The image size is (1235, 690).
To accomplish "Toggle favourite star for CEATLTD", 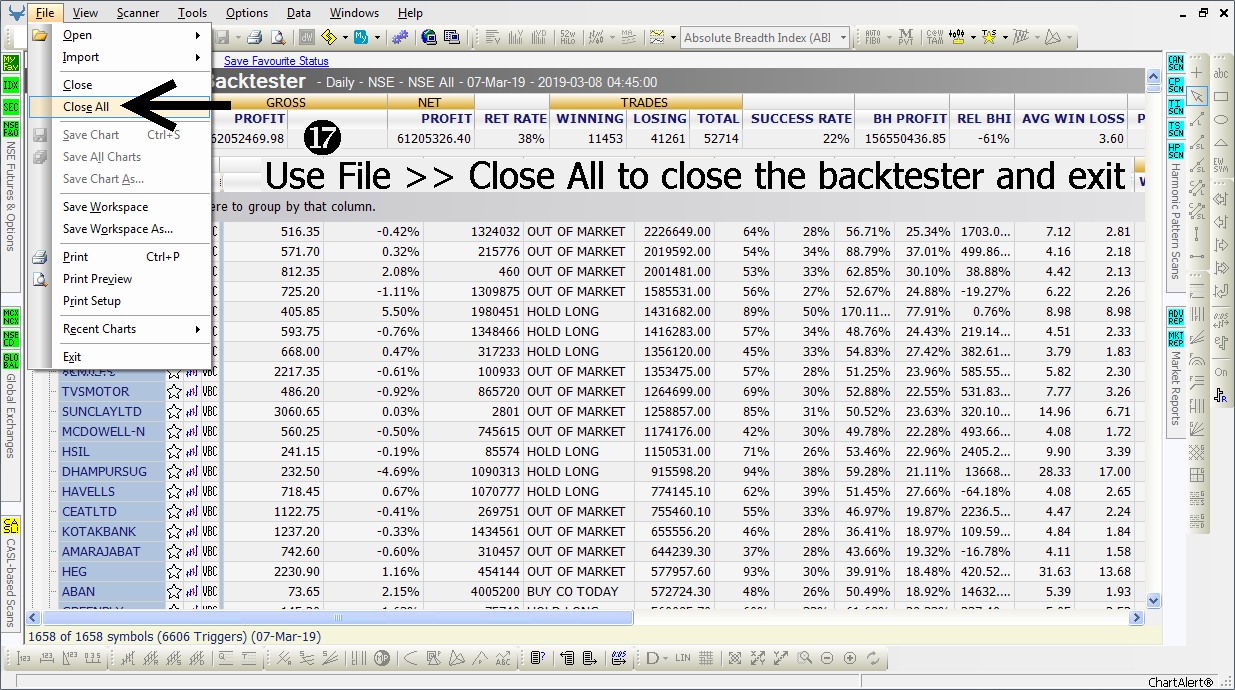I will pyautogui.click(x=174, y=512).
